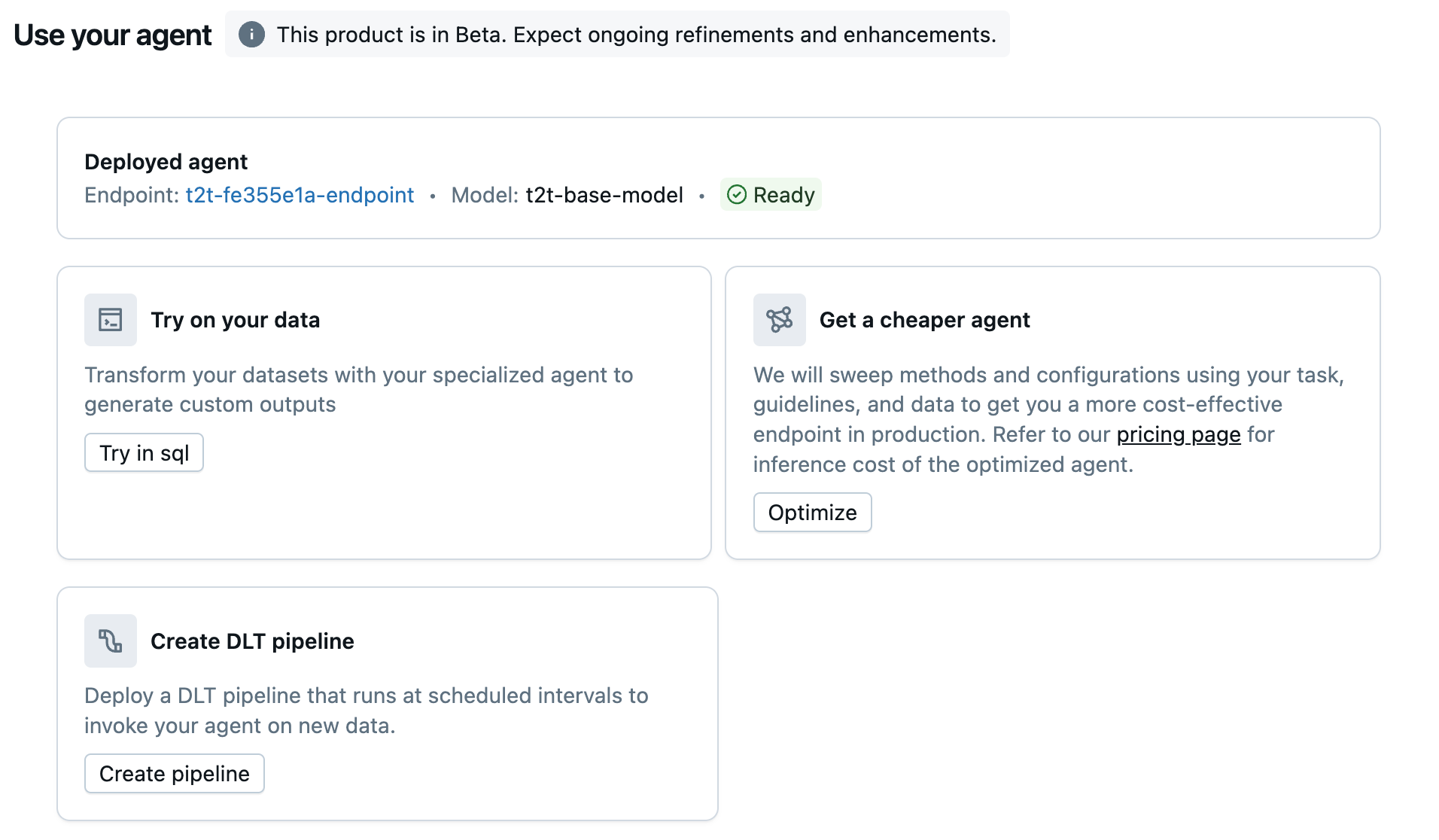
Task: Click the info icon beside Beta notice
Action: 251,35
